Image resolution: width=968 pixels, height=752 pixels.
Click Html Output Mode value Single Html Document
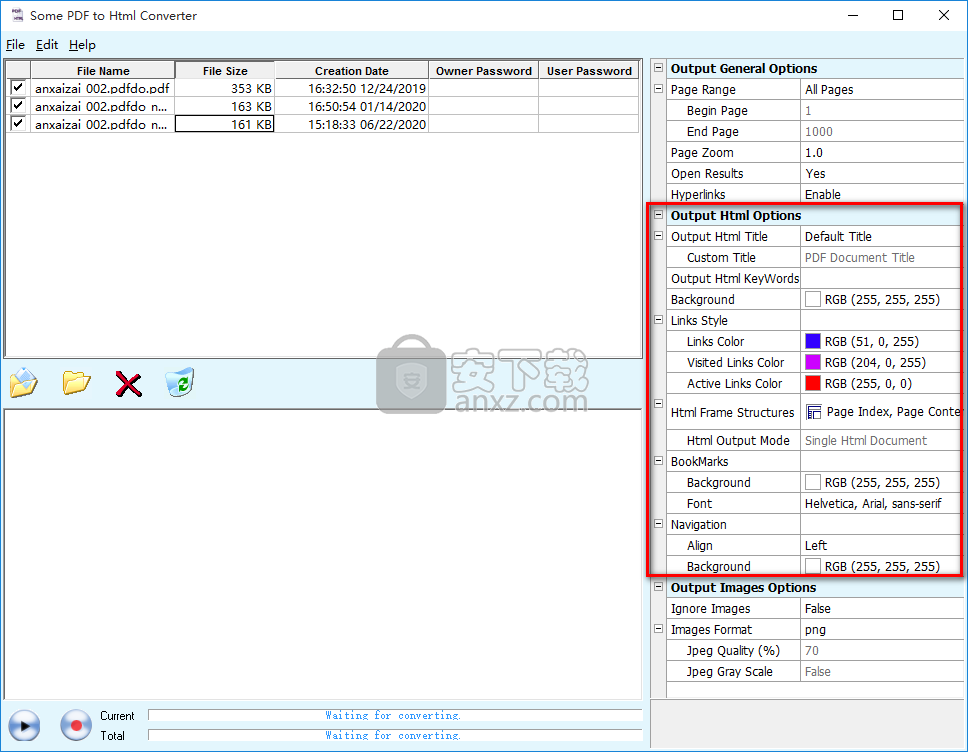(x=881, y=440)
